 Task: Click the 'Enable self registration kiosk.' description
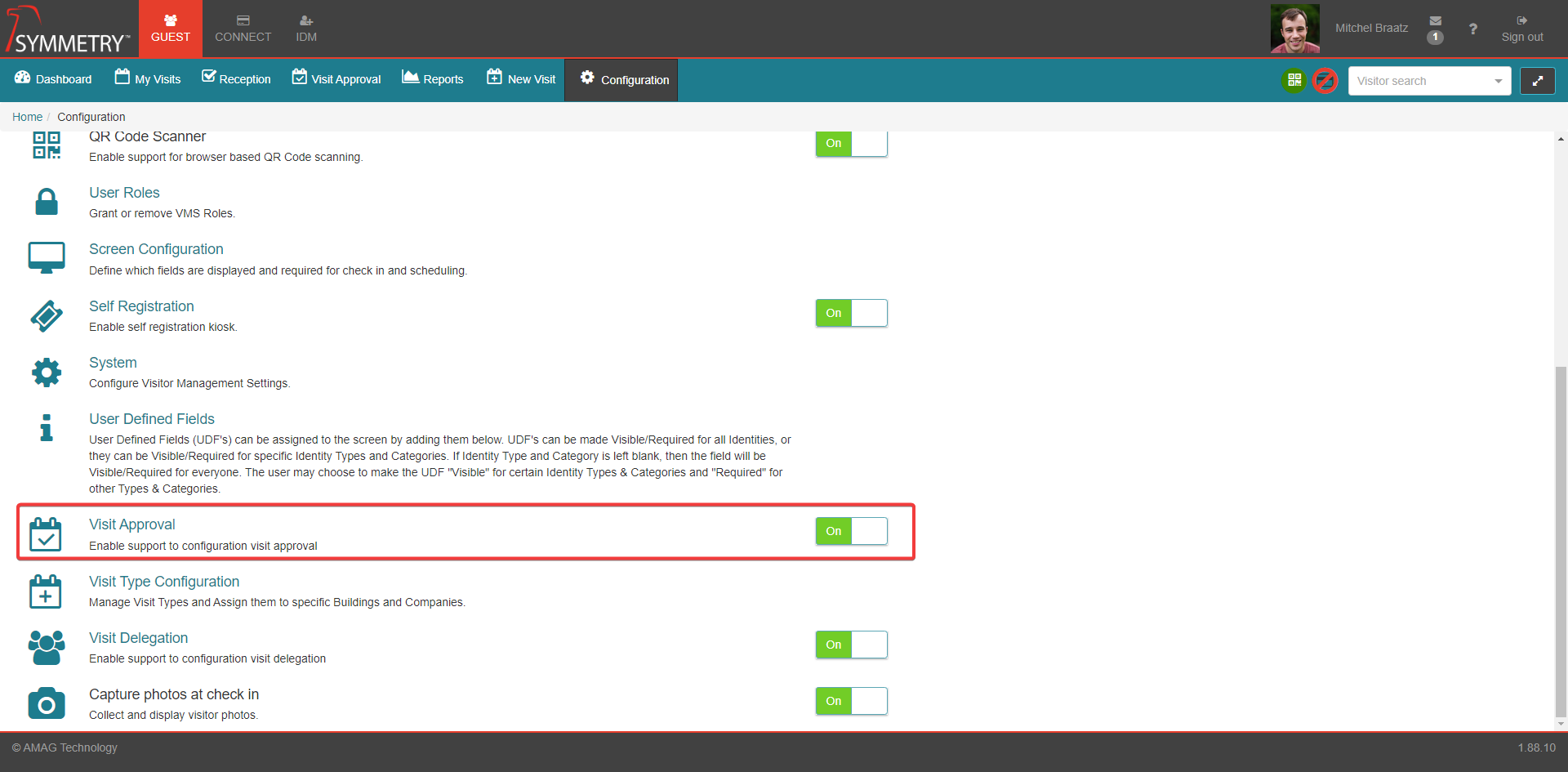coord(163,327)
